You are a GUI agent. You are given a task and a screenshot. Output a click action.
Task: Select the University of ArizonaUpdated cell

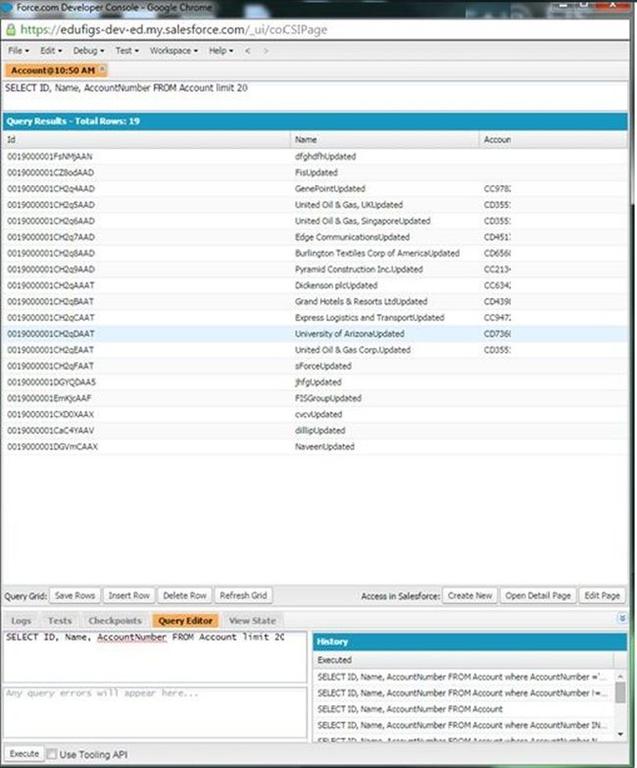pyautogui.click(x=385, y=334)
